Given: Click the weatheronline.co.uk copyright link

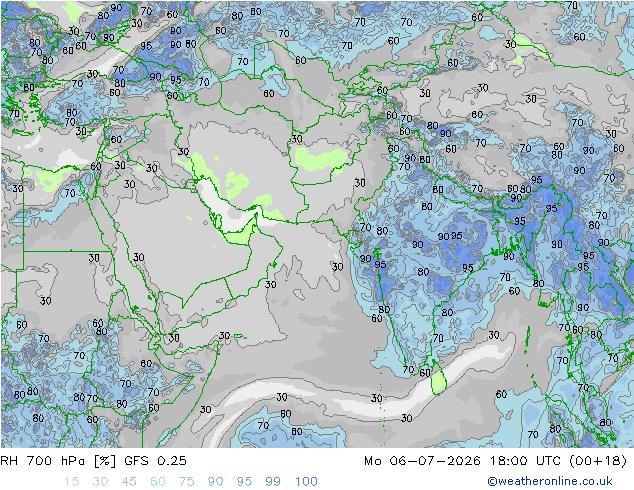Looking at the screenshot, I should pos(550,481).
